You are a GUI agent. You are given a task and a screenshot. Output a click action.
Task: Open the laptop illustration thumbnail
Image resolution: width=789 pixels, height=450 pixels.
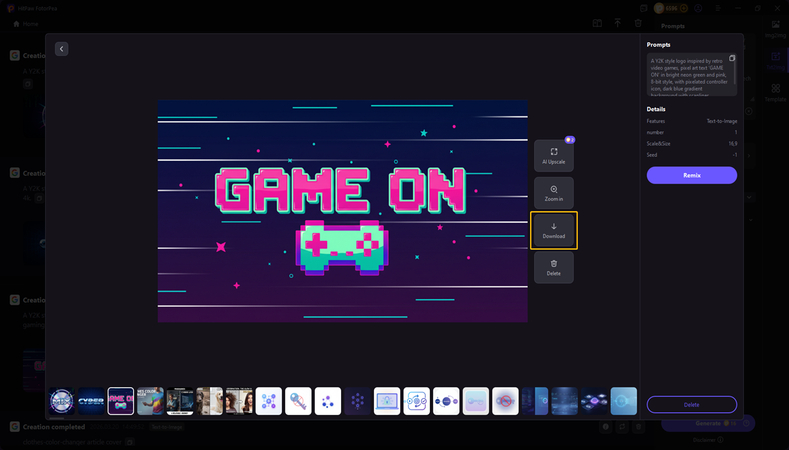click(x=387, y=401)
